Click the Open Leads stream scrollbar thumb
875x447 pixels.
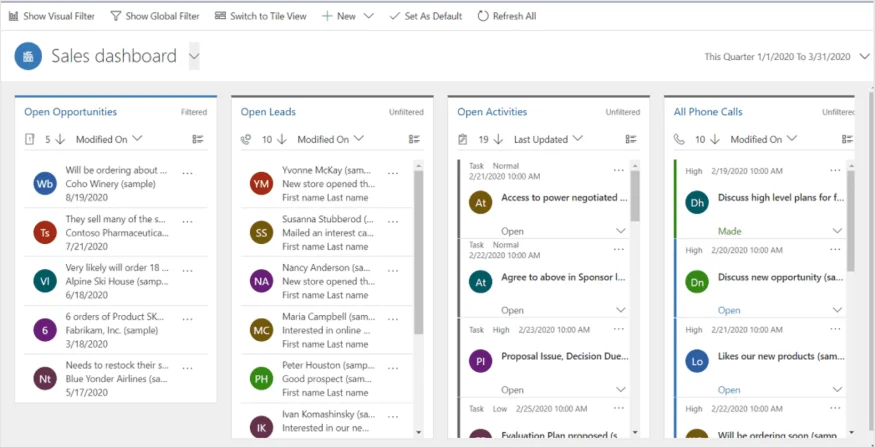pos(419,252)
